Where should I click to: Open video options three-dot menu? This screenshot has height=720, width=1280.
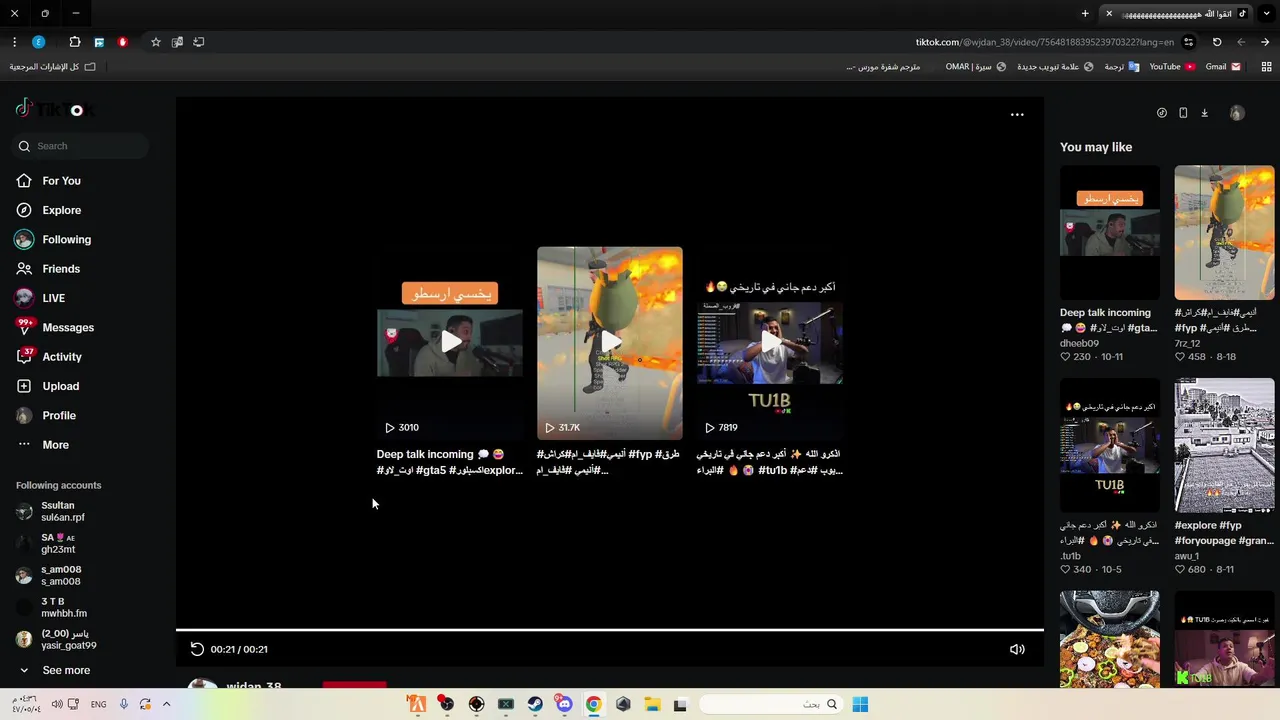(x=1017, y=114)
